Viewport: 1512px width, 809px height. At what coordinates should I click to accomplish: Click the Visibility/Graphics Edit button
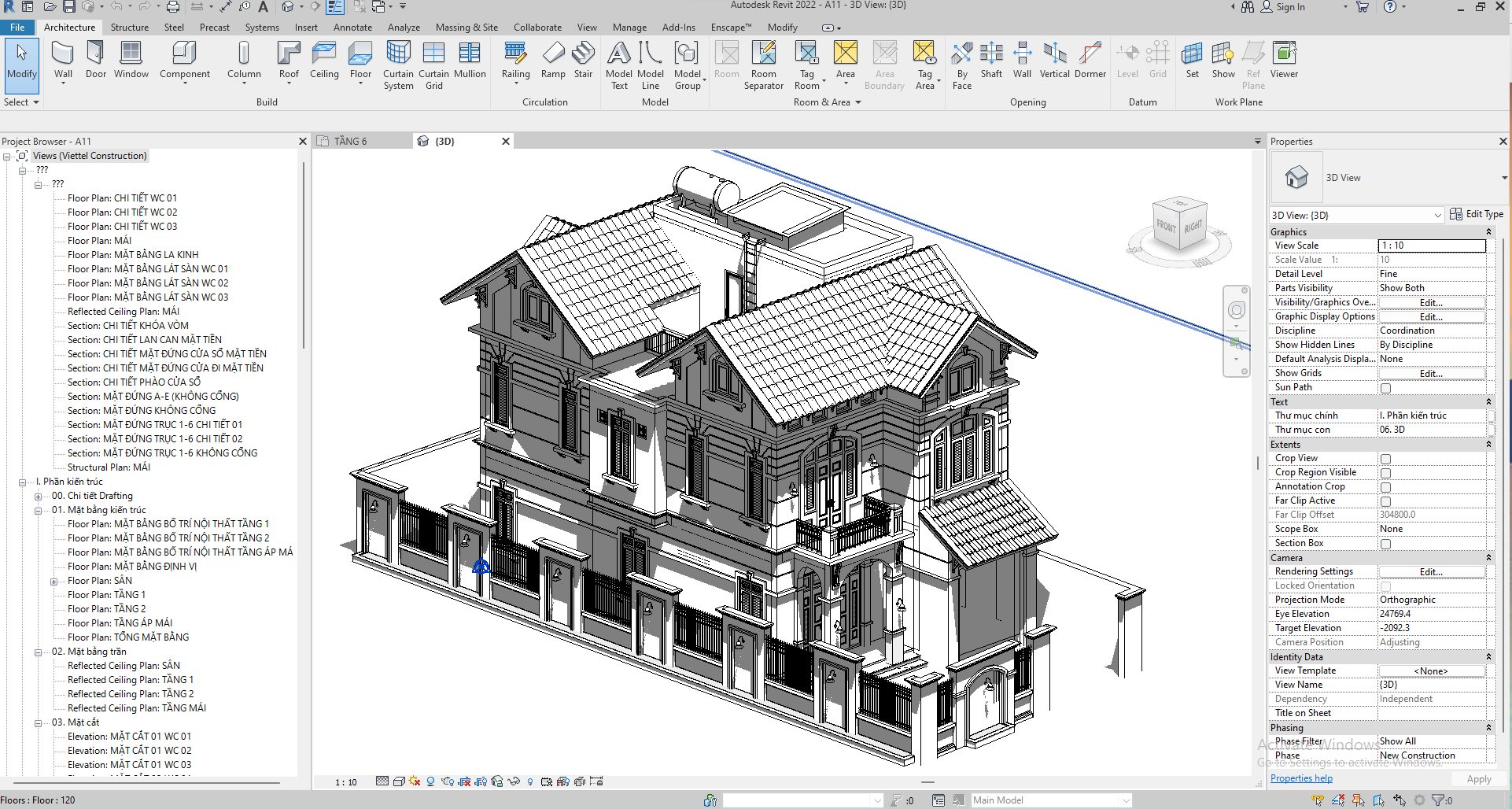[1431, 302]
